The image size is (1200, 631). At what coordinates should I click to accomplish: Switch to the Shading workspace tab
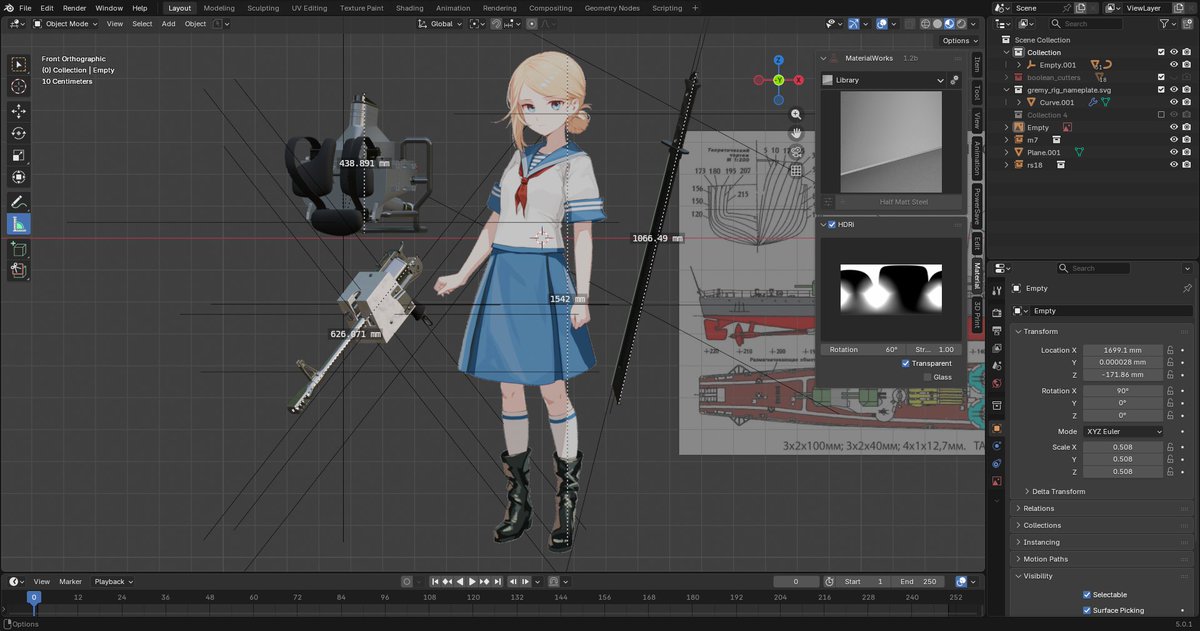click(409, 8)
